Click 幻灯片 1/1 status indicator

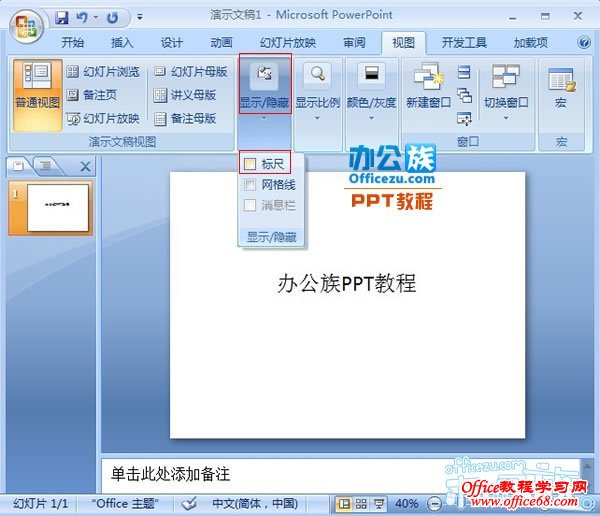[x=40, y=504]
